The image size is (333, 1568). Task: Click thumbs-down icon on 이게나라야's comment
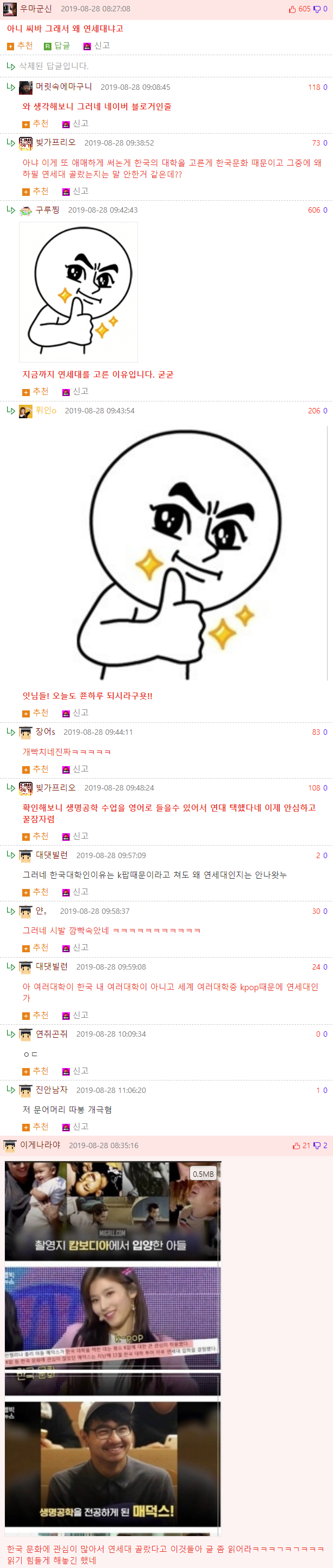pos(317,1145)
